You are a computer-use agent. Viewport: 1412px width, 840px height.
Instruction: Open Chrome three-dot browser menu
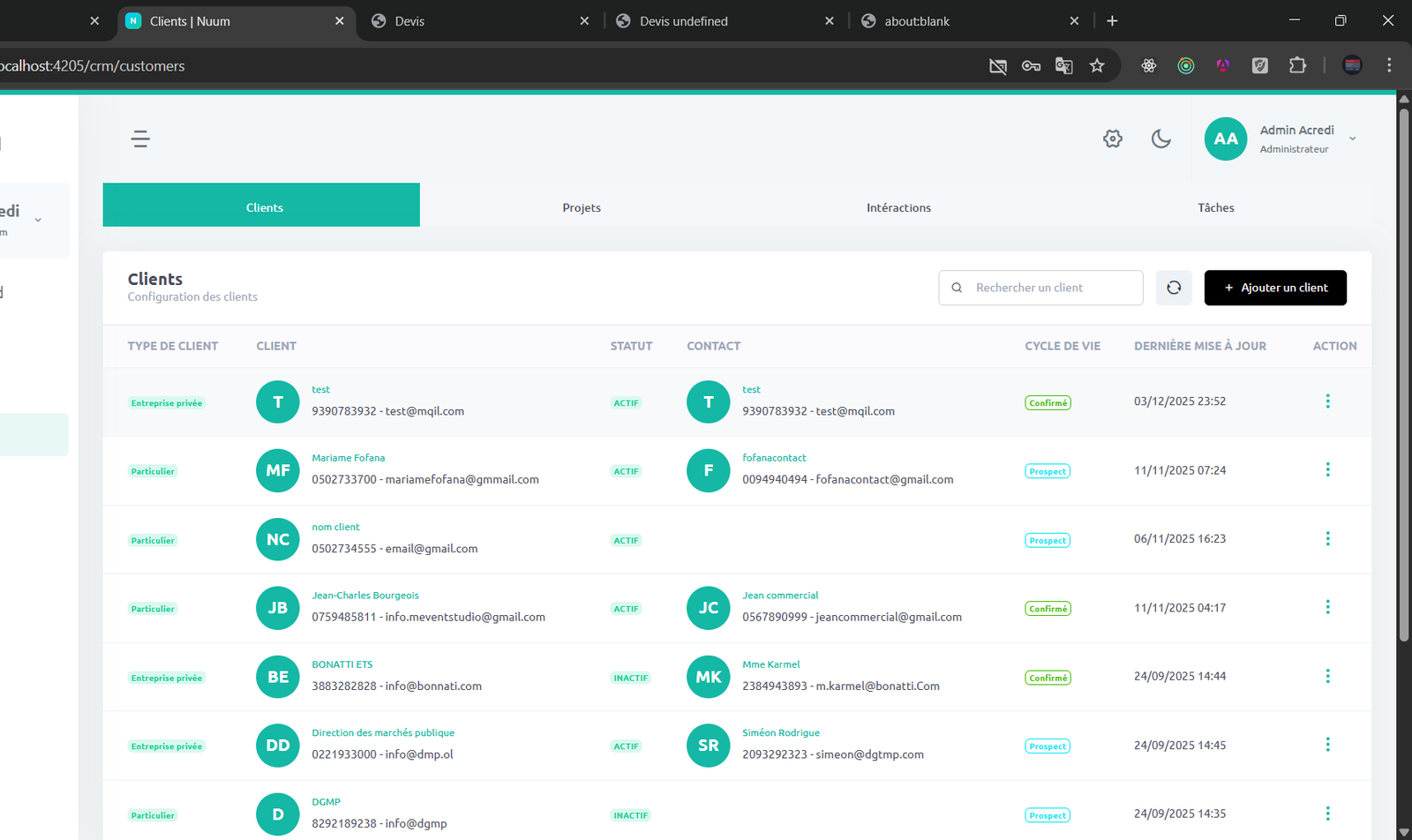tap(1389, 66)
